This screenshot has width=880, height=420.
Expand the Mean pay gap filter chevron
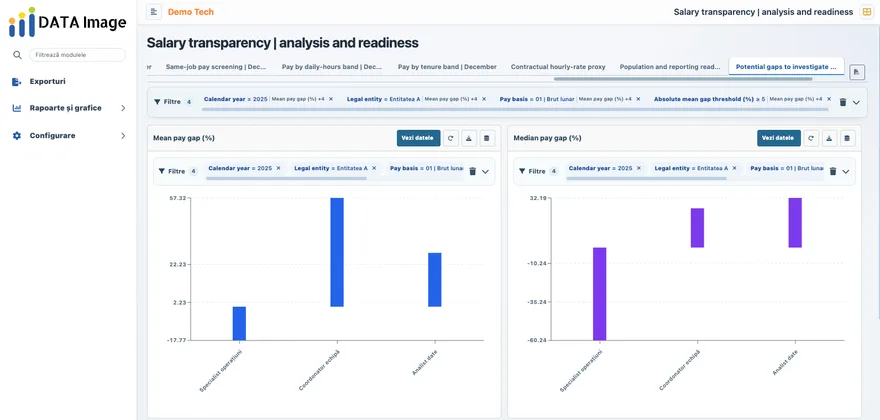(485, 171)
